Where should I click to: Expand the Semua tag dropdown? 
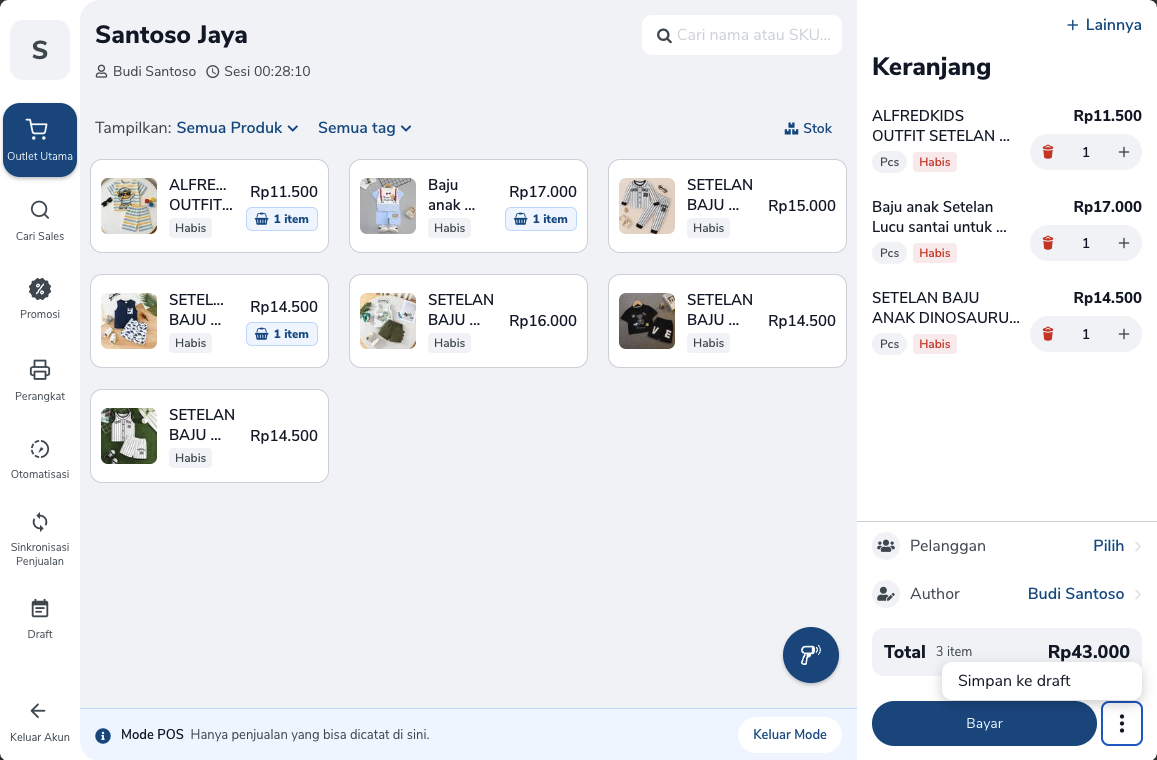tap(365, 128)
